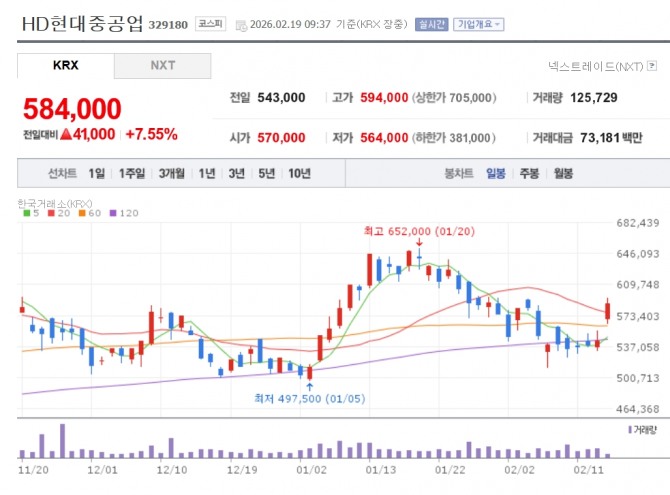The height and width of the screenshot is (495, 670).
Task: Select the 5년 line chart period
Action: 266,173
